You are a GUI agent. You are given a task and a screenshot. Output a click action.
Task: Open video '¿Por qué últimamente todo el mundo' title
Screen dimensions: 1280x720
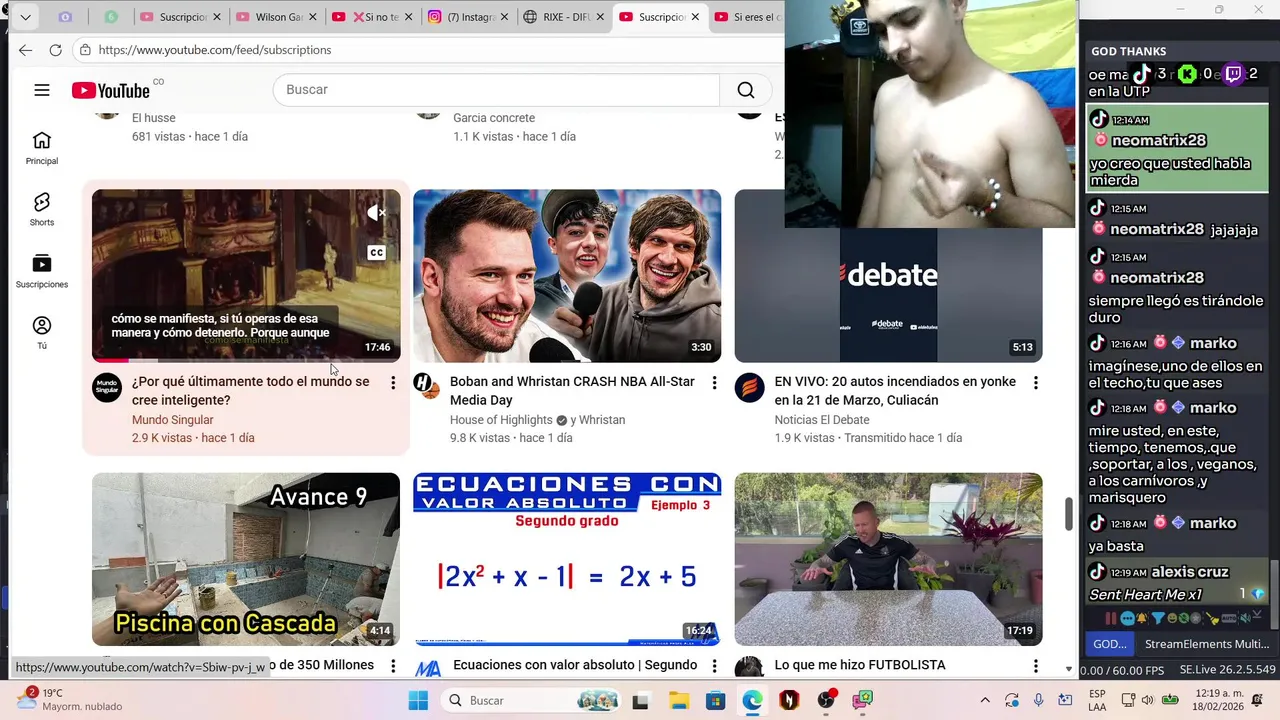(x=250, y=391)
